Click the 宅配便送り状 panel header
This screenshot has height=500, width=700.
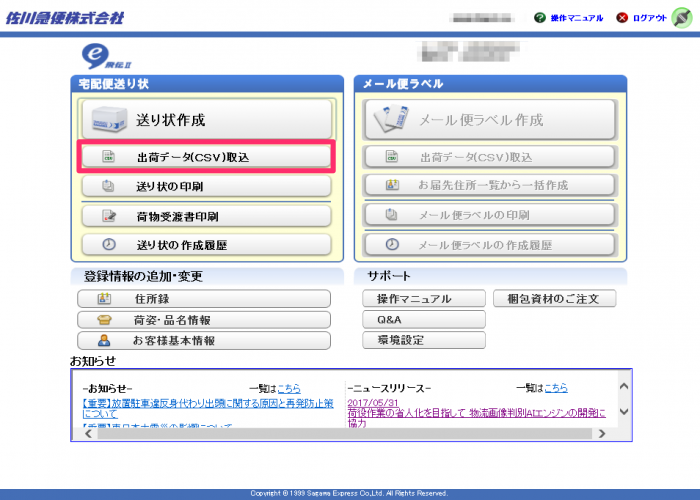tap(207, 83)
